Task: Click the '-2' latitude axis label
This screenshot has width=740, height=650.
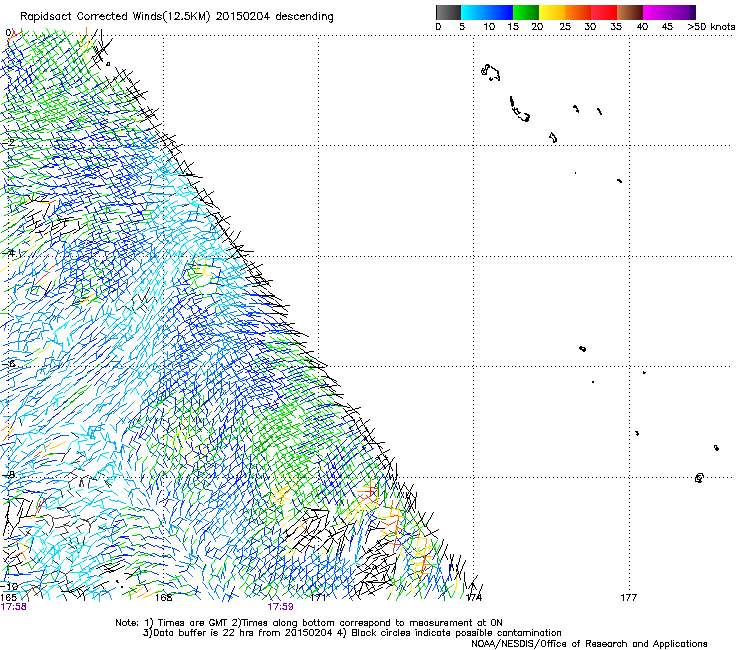Action: (8, 142)
